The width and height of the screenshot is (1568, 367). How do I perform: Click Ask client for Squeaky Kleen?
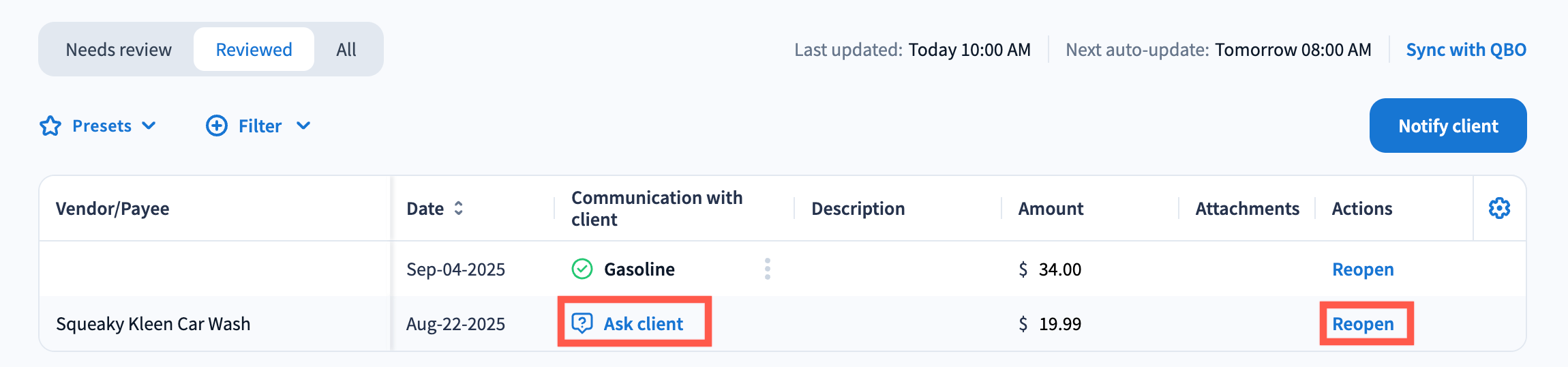643,324
